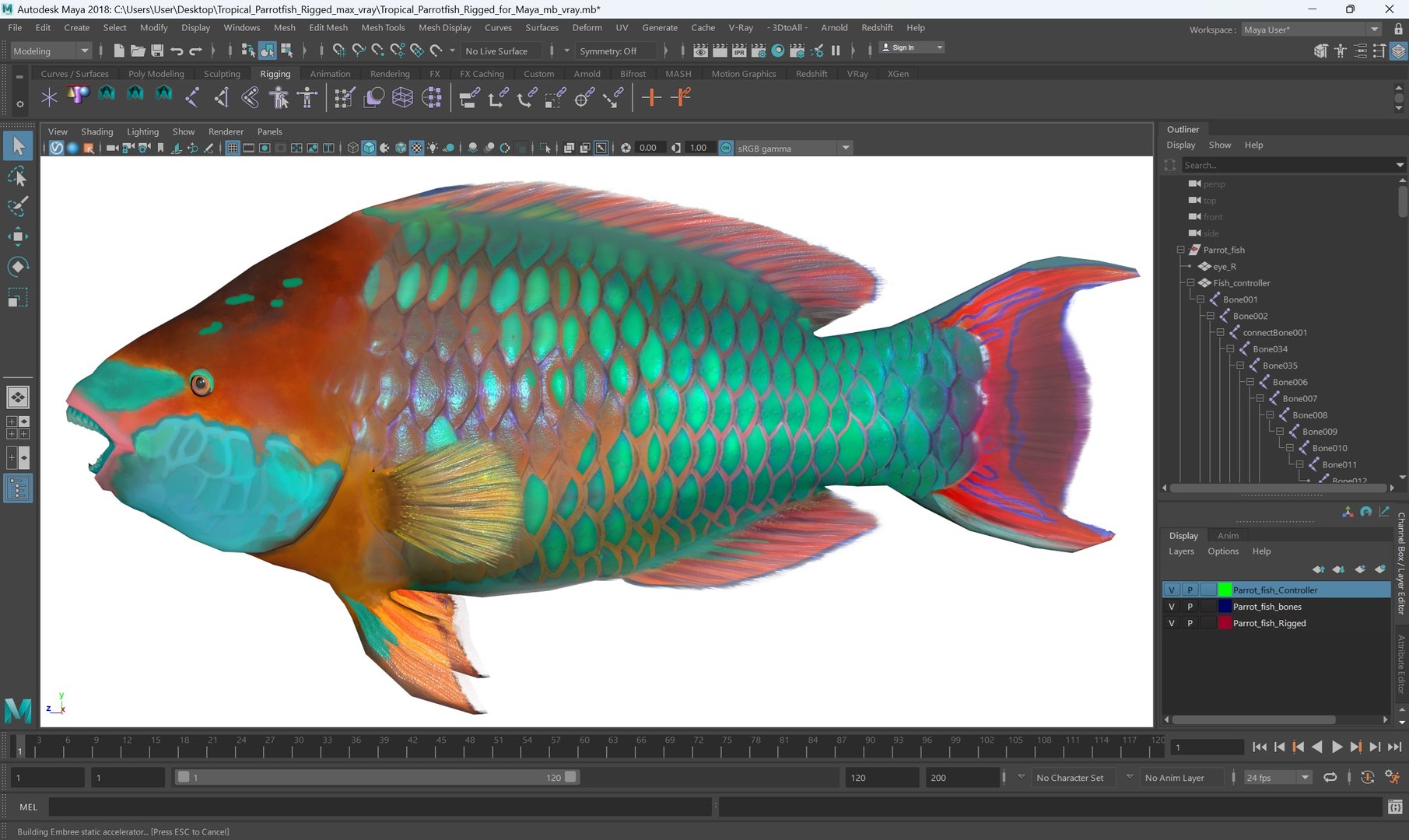1409x840 pixels.
Task: Pick the Scale tool in the toolbox
Action: coord(18,297)
